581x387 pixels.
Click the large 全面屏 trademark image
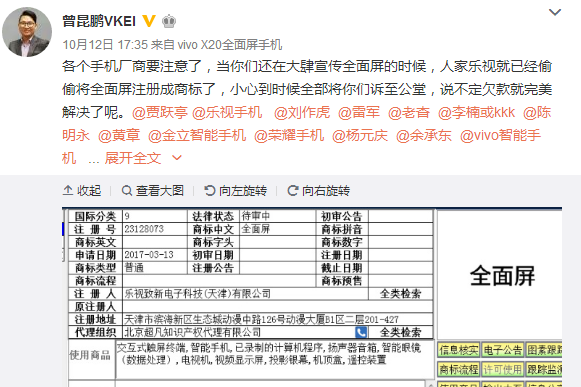(x=502, y=276)
